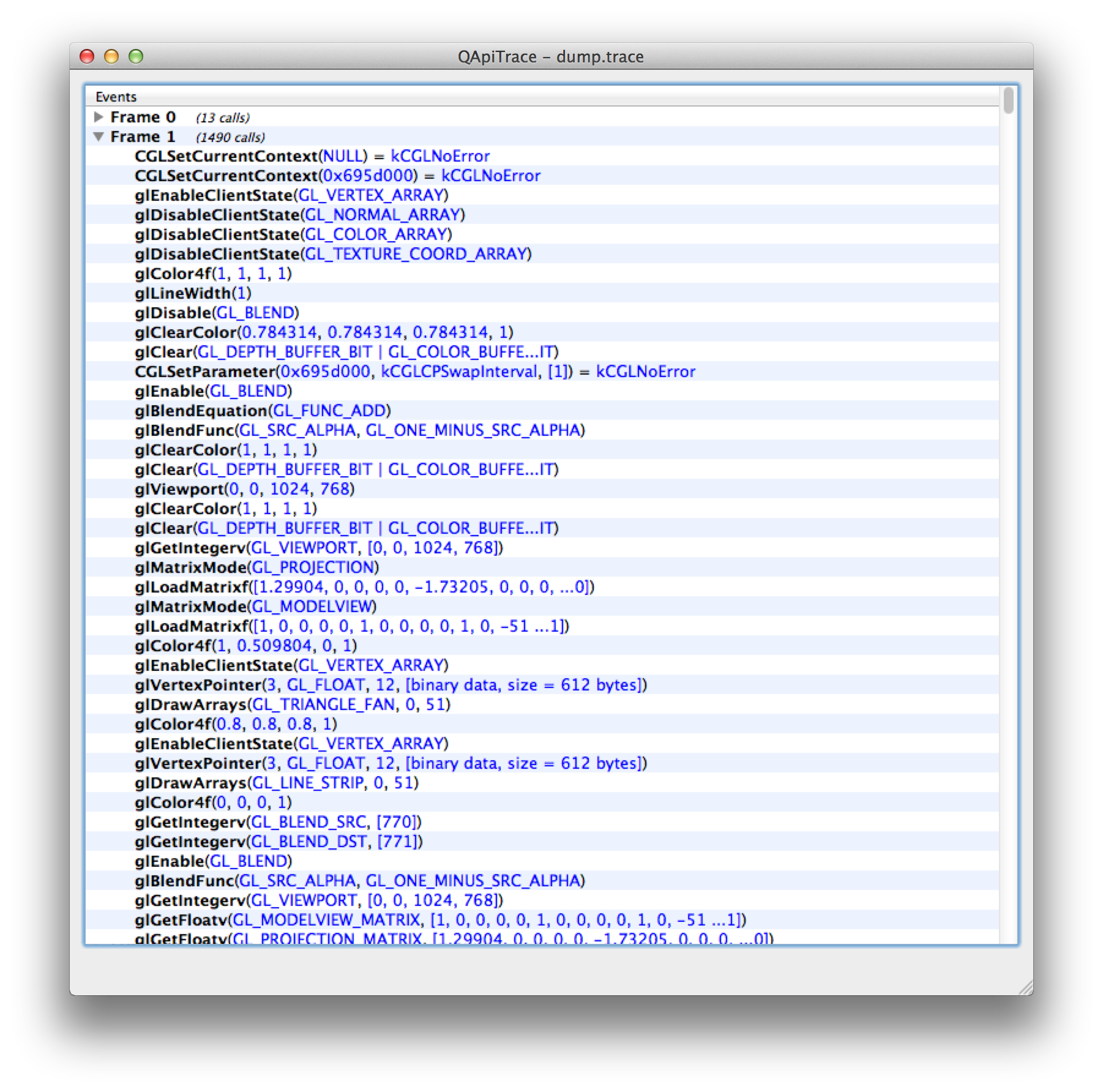
Task: Click the Frame 1 disclosure triangle
Action: (100, 137)
